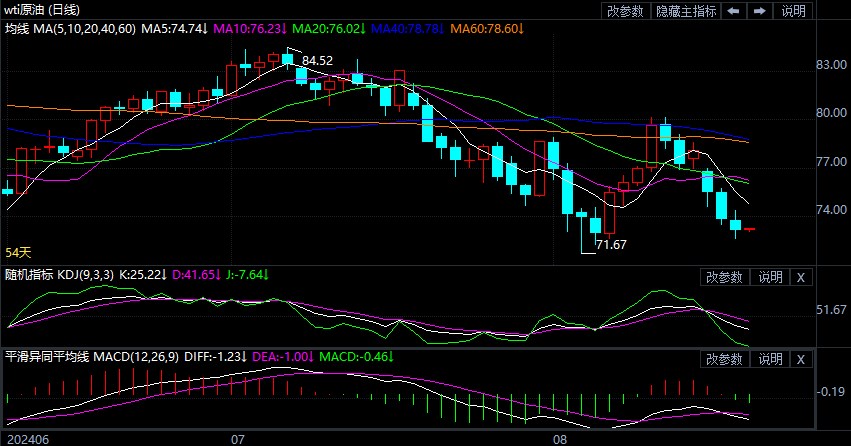Open 改参数 for the MA main chart
This screenshot has height=446, width=851.
tap(626, 12)
